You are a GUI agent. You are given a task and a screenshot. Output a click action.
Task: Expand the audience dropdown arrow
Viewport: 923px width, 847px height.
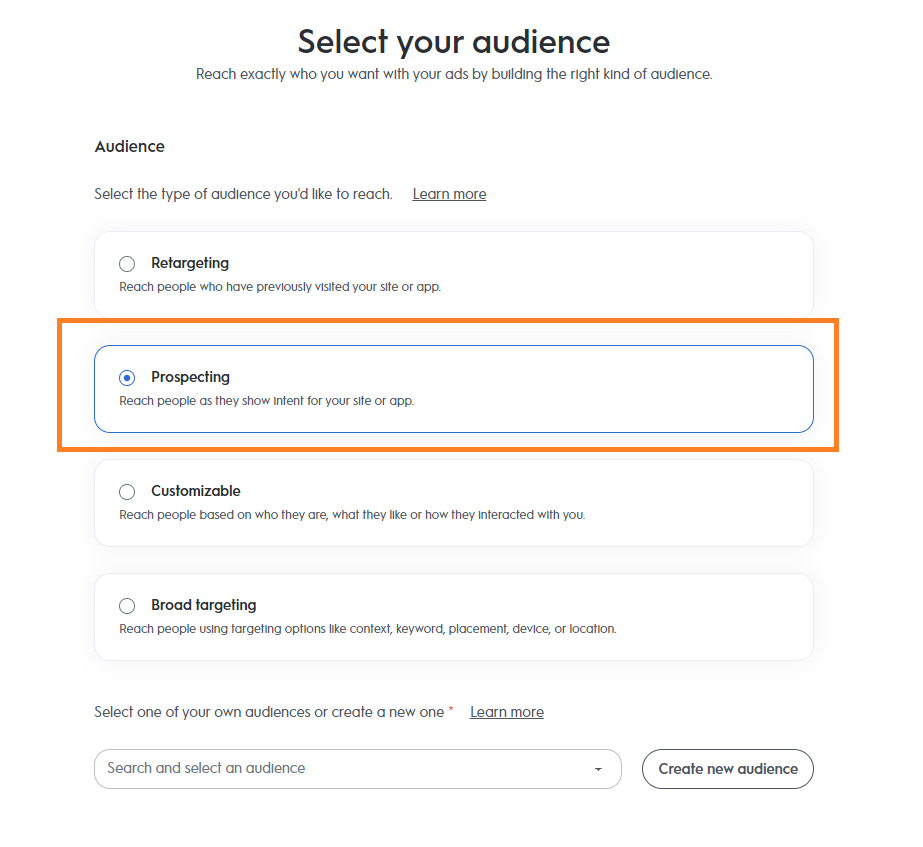[598, 769]
